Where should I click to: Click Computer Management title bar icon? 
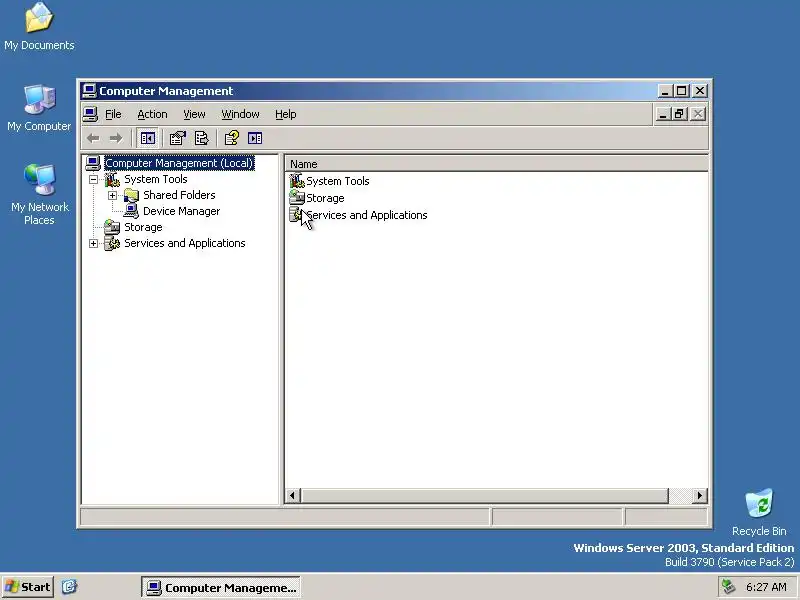(89, 91)
